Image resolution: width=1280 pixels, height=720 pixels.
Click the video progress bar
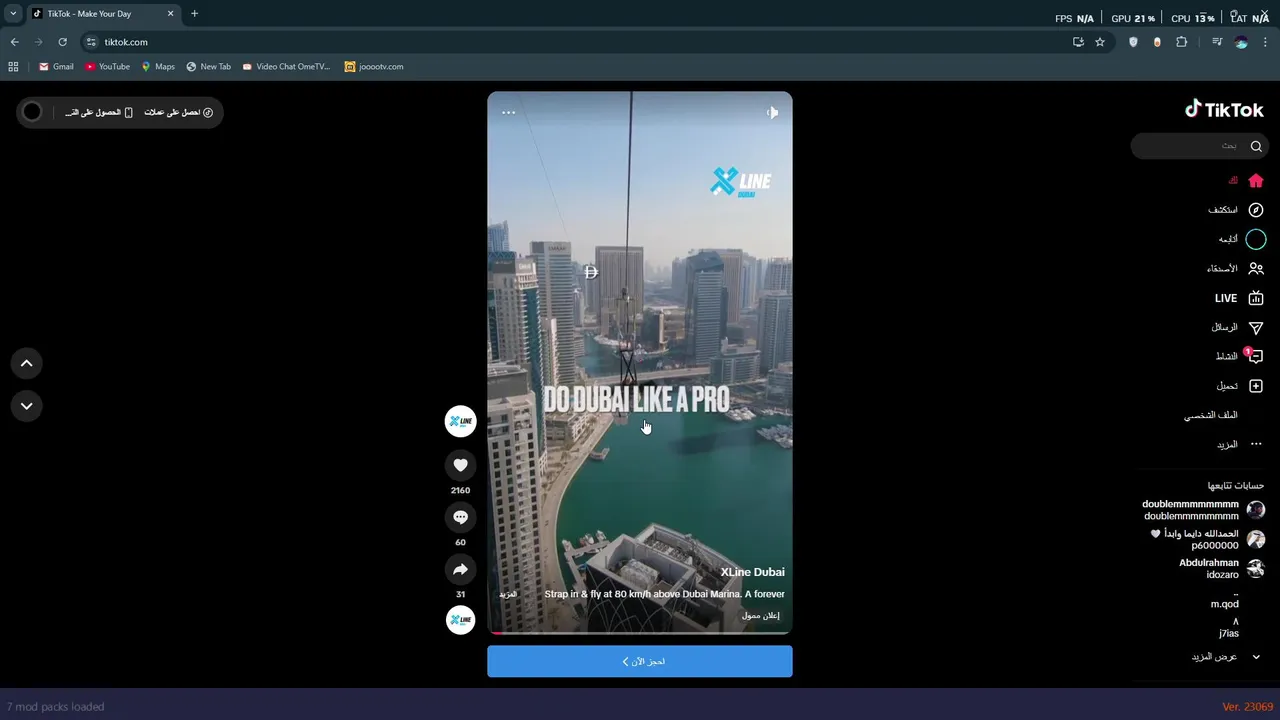point(640,633)
